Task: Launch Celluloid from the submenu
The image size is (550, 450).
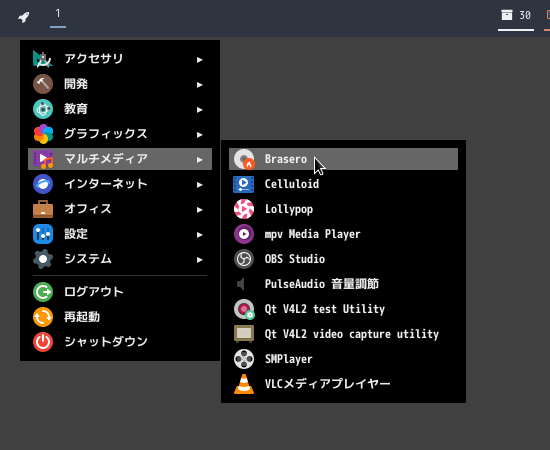Action: coord(343,184)
